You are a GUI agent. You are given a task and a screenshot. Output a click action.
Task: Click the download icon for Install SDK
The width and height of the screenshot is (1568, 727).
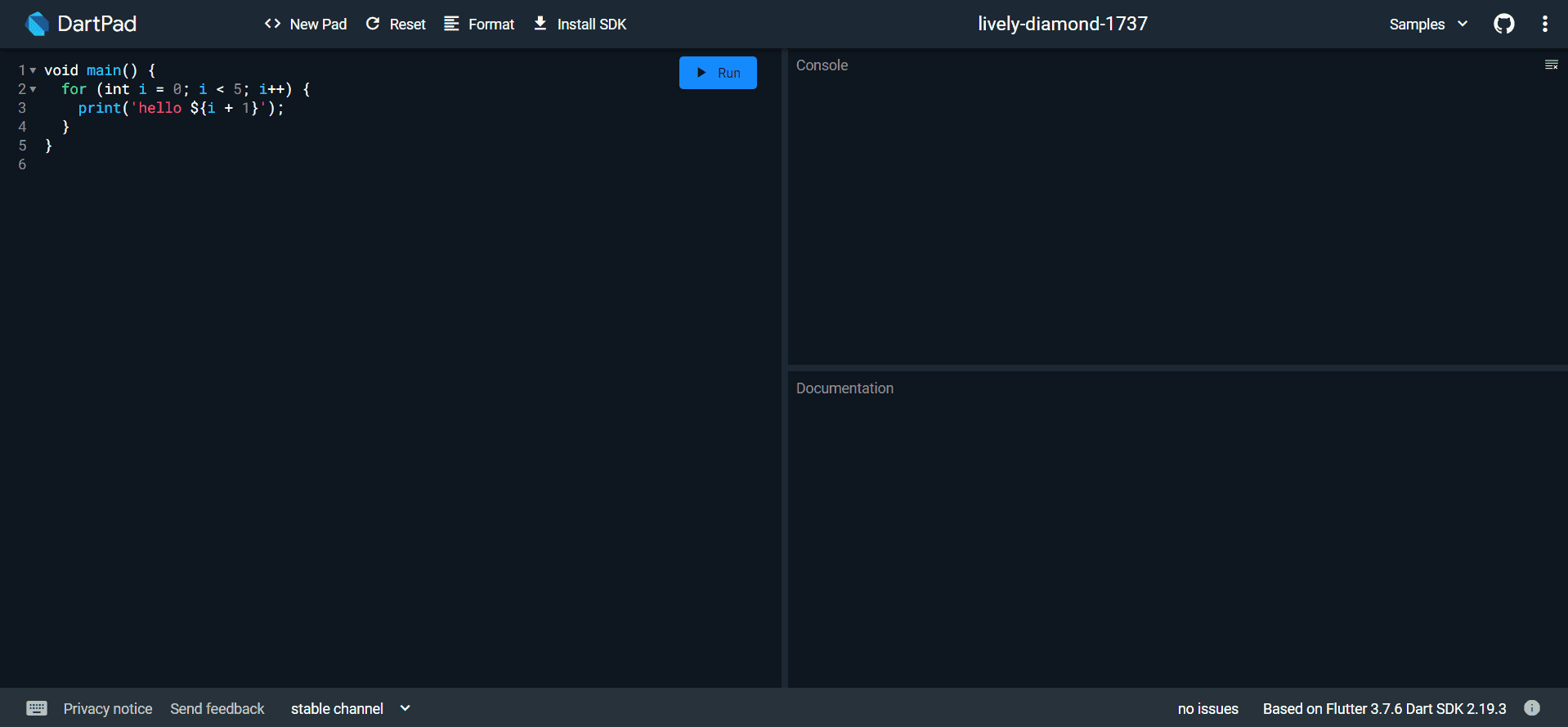point(540,24)
